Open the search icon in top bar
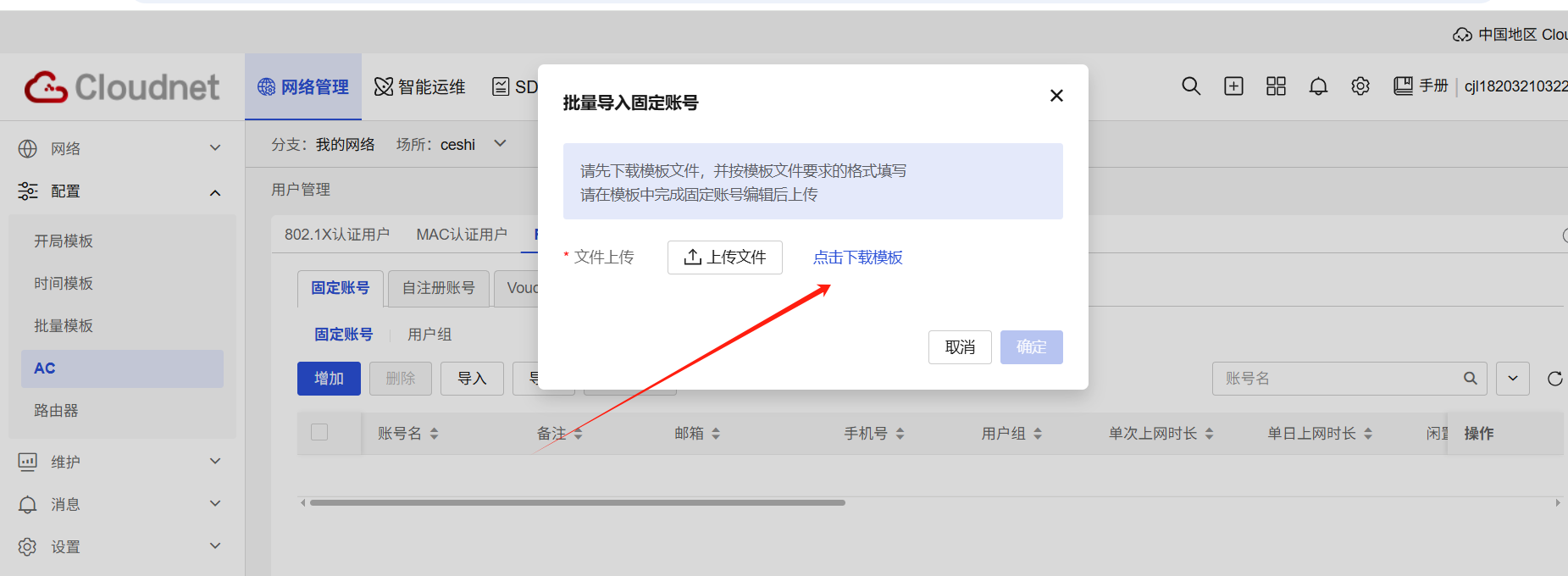Screen dimensions: 1568x576 [1191, 86]
